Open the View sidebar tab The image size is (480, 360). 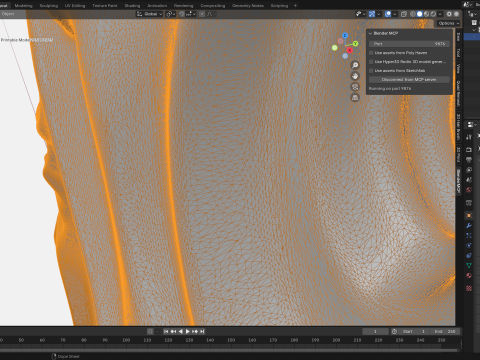pos(458,68)
